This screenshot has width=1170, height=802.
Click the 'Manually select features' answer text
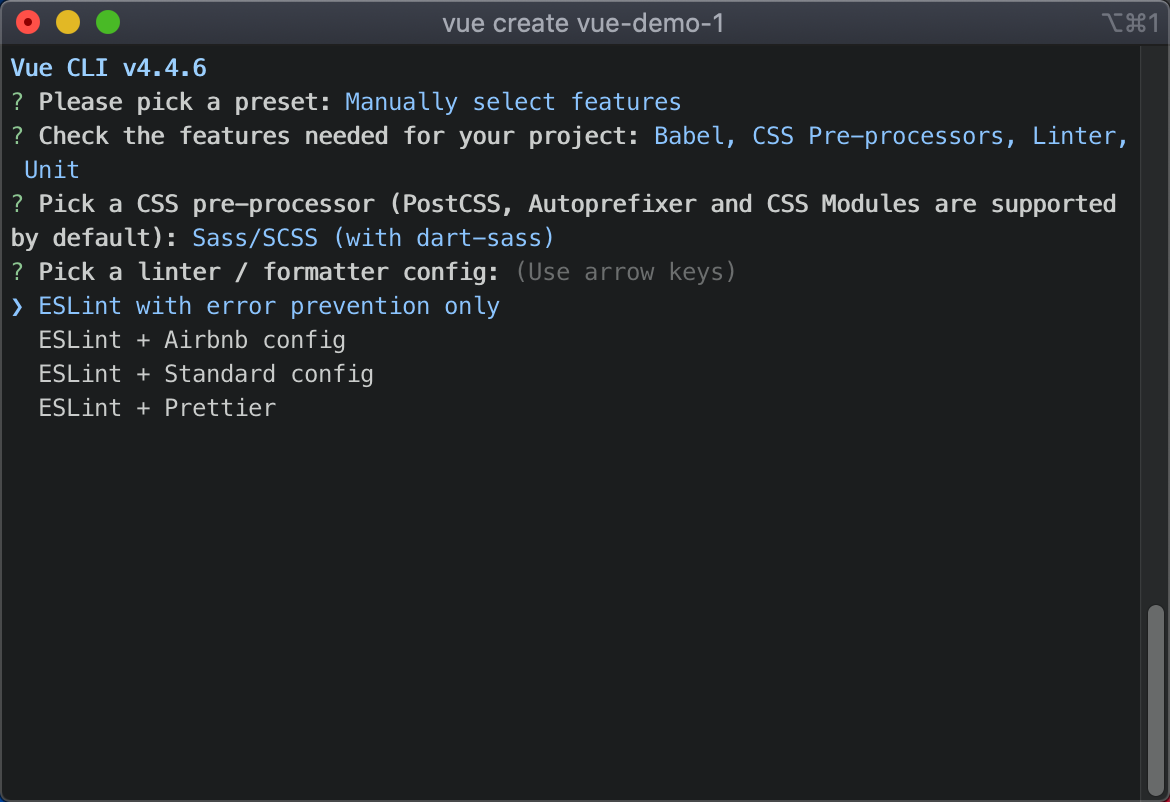513,102
